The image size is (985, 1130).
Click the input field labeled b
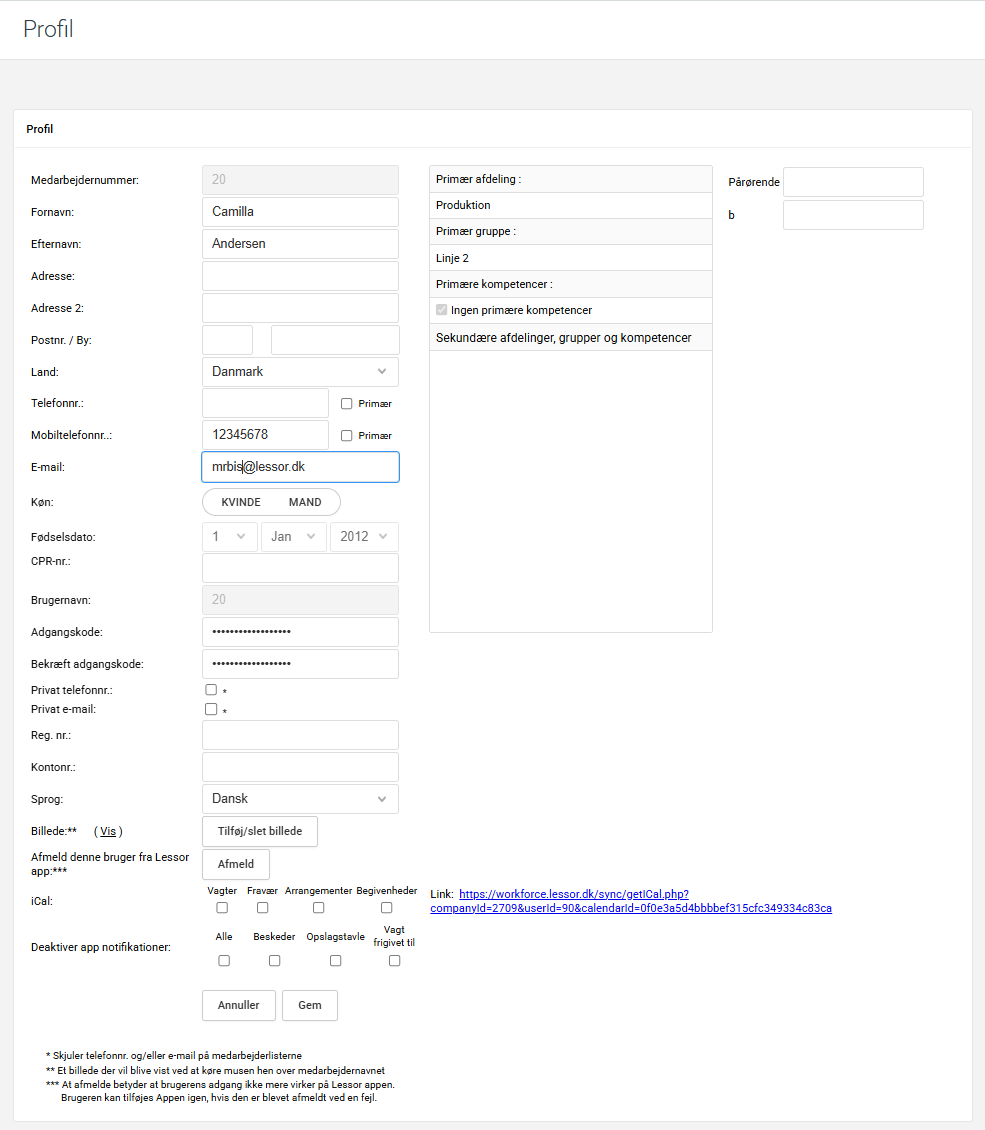point(853,215)
